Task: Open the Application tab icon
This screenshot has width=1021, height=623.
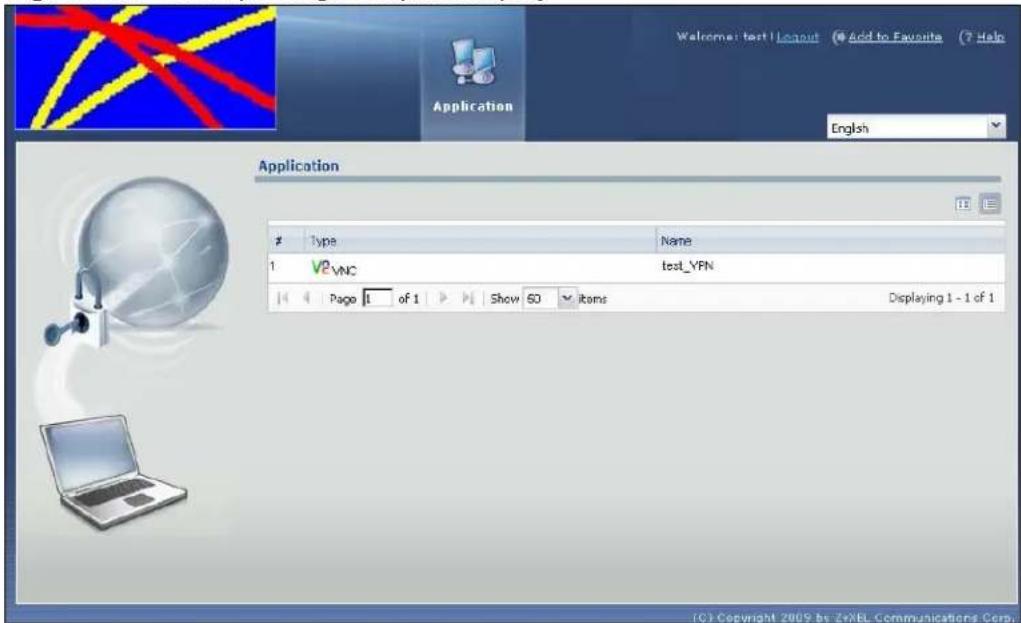Action: point(473,62)
